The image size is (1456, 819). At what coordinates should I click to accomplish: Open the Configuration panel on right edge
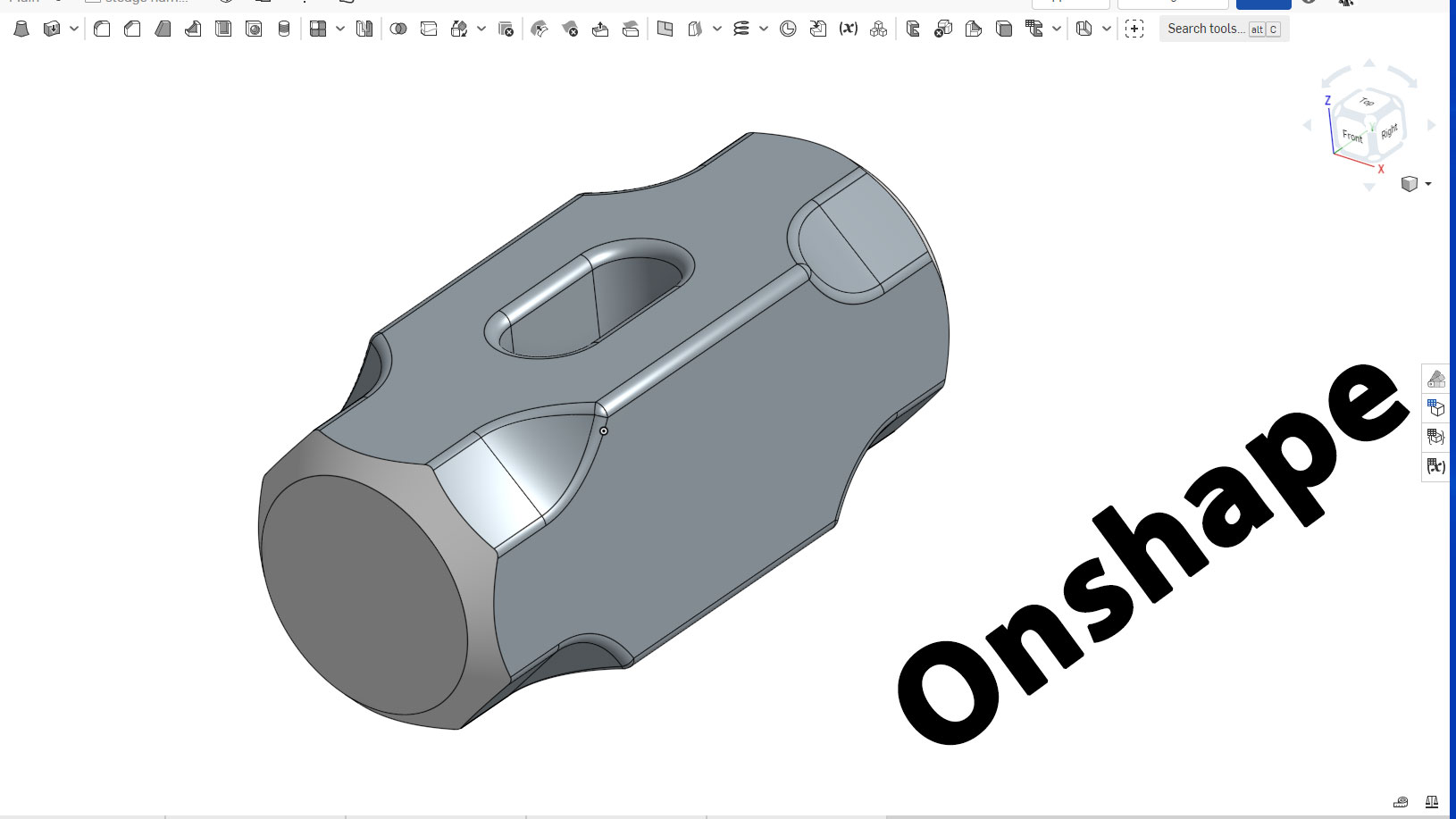(x=1435, y=408)
